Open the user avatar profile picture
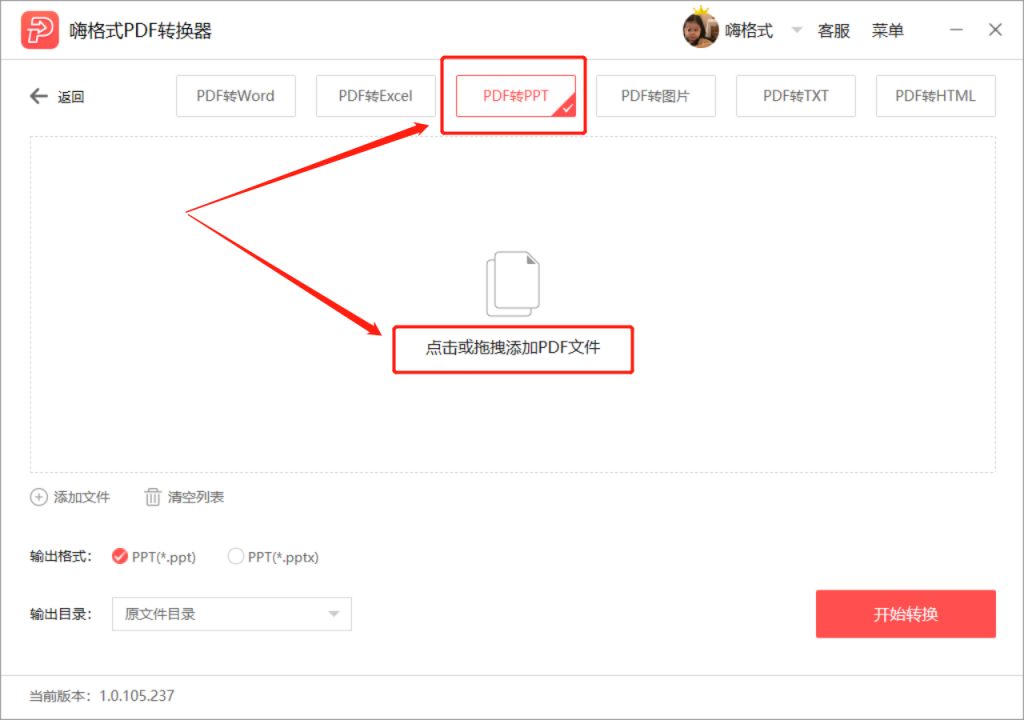The height and width of the screenshot is (720, 1024). (700, 30)
